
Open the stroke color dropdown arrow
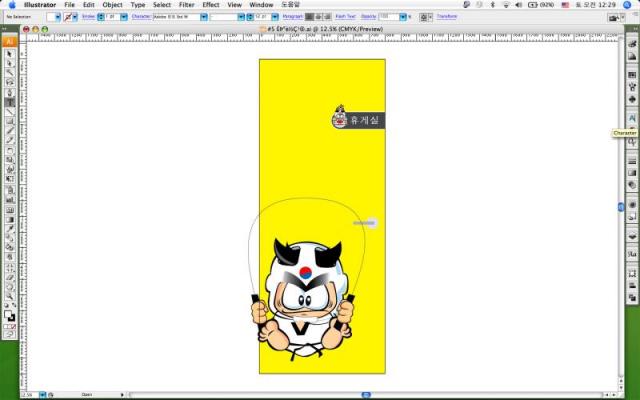coord(75,17)
